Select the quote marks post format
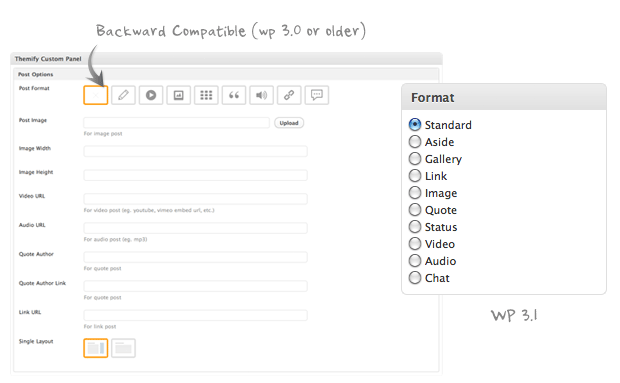620x383 pixels. [x=234, y=95]
